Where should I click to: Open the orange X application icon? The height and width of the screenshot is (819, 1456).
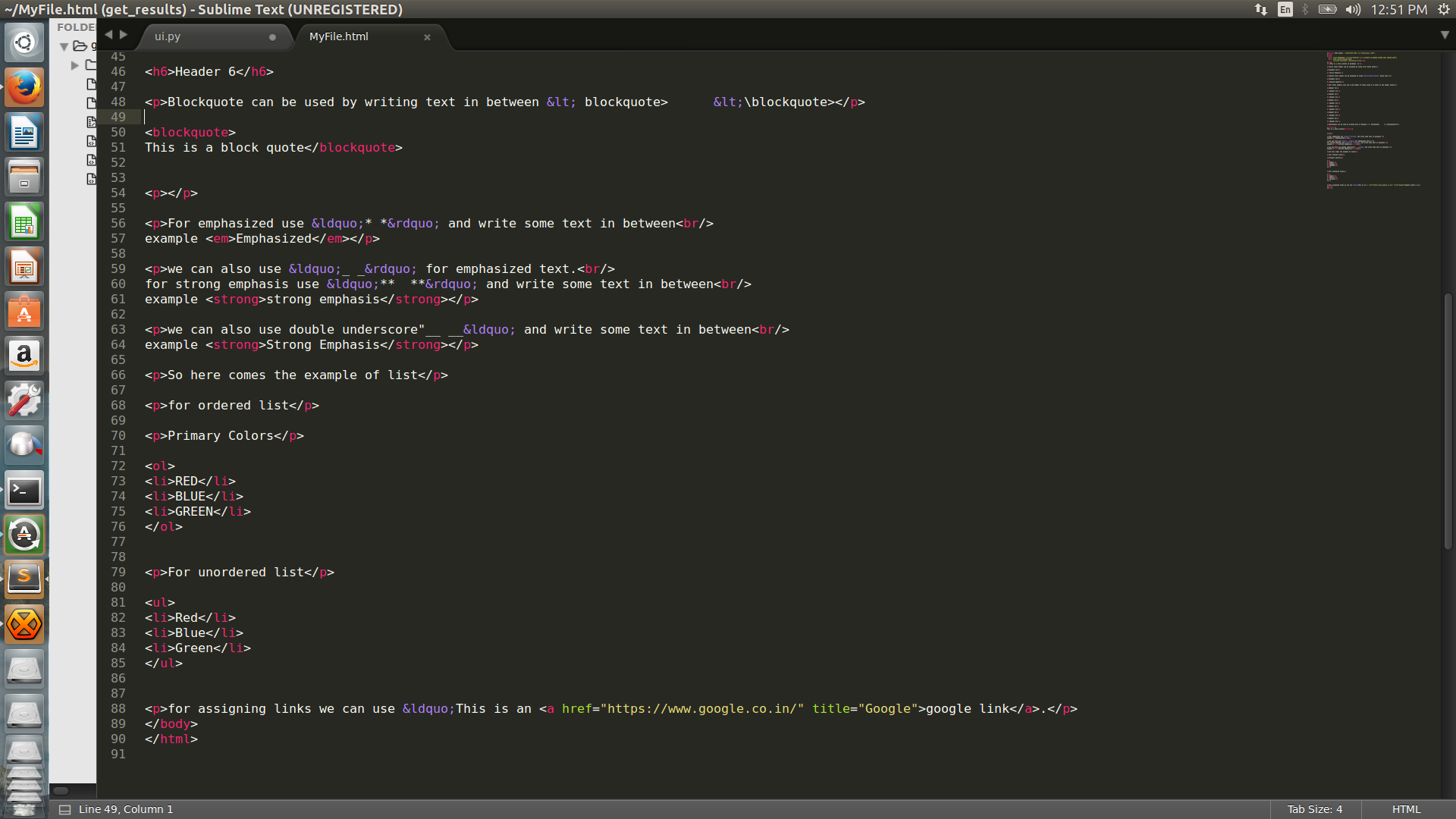pyautogui.click(x=24, y=624)
